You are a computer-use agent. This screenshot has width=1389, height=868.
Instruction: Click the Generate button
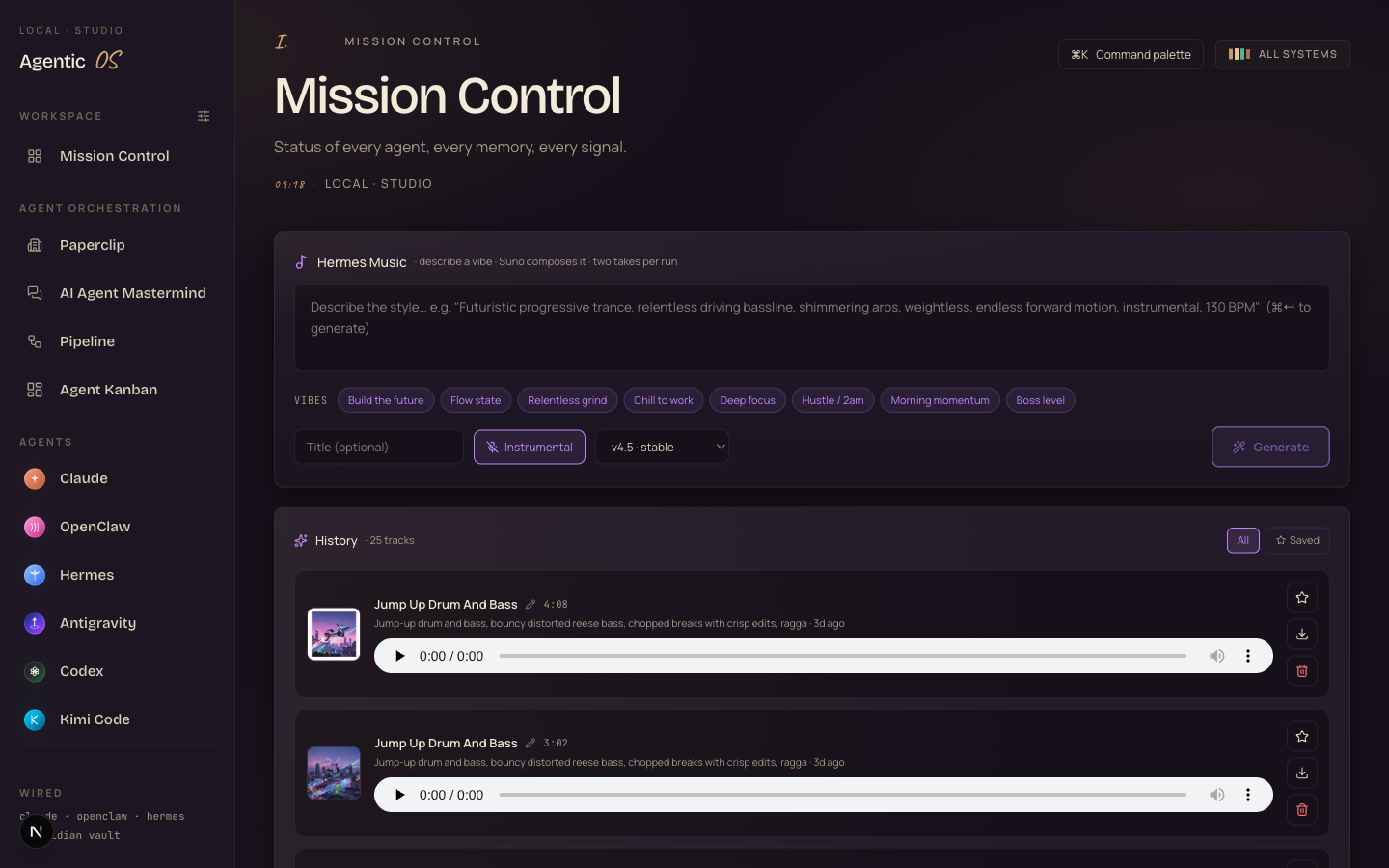click(x=1270, y=447)
